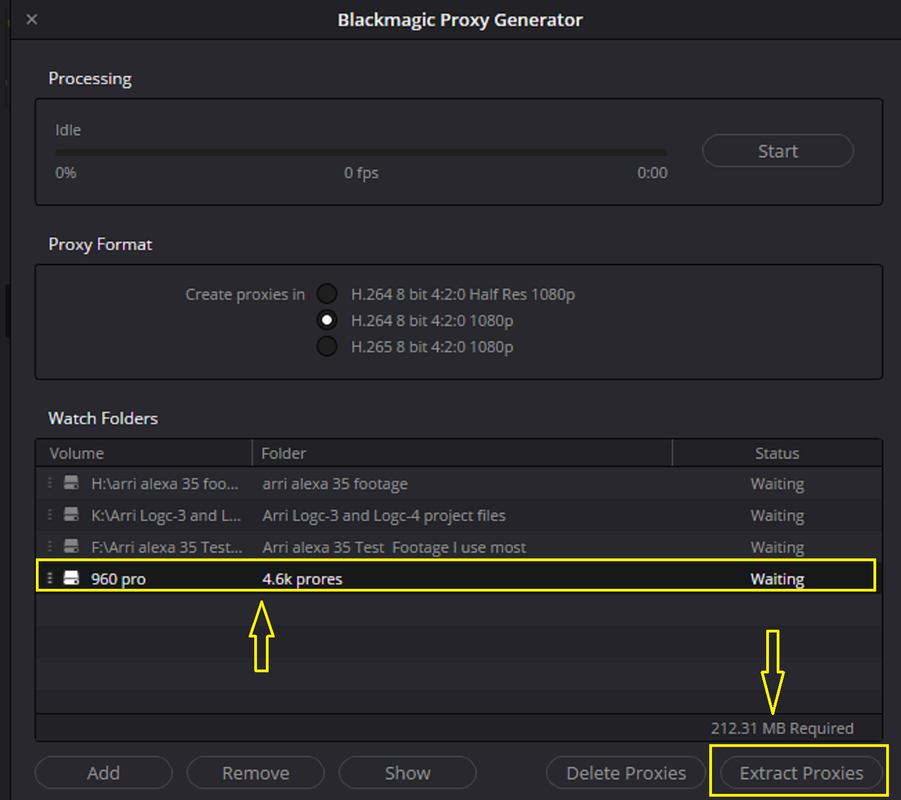The image size is (901, 800).
Task: Click the processing progress bar
Action: (361, 152)
